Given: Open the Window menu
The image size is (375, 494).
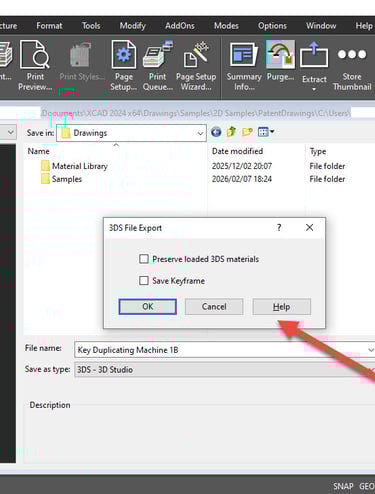Looking at the screenshot, I should coord(321,26).
